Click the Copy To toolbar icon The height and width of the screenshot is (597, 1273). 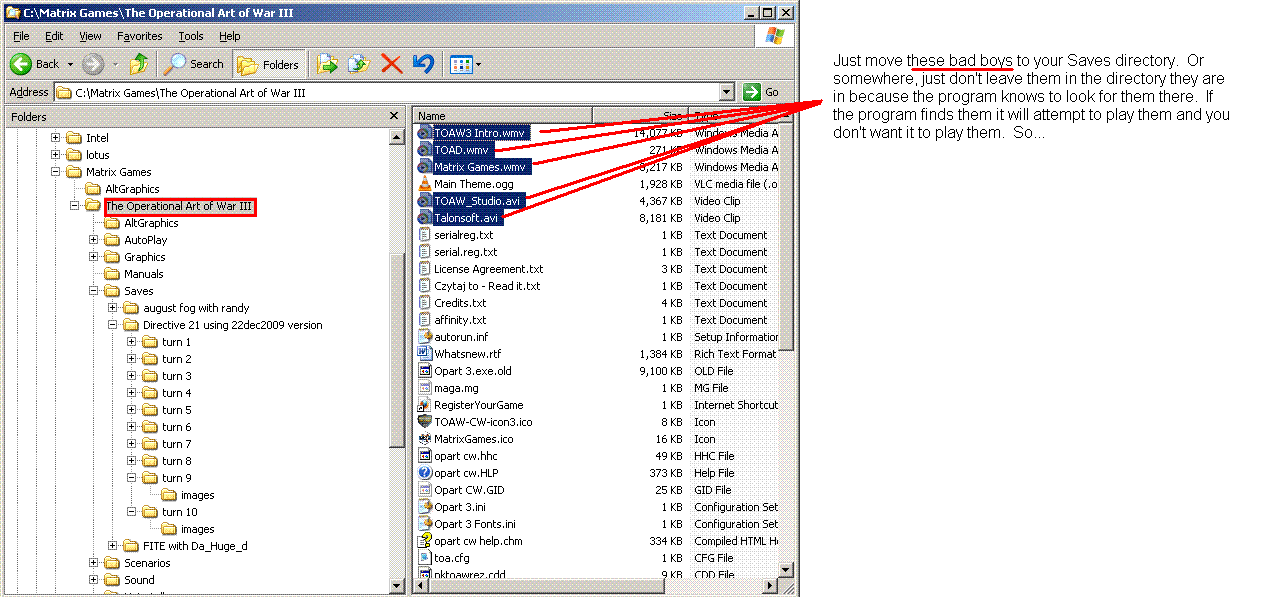click(359, 64)
